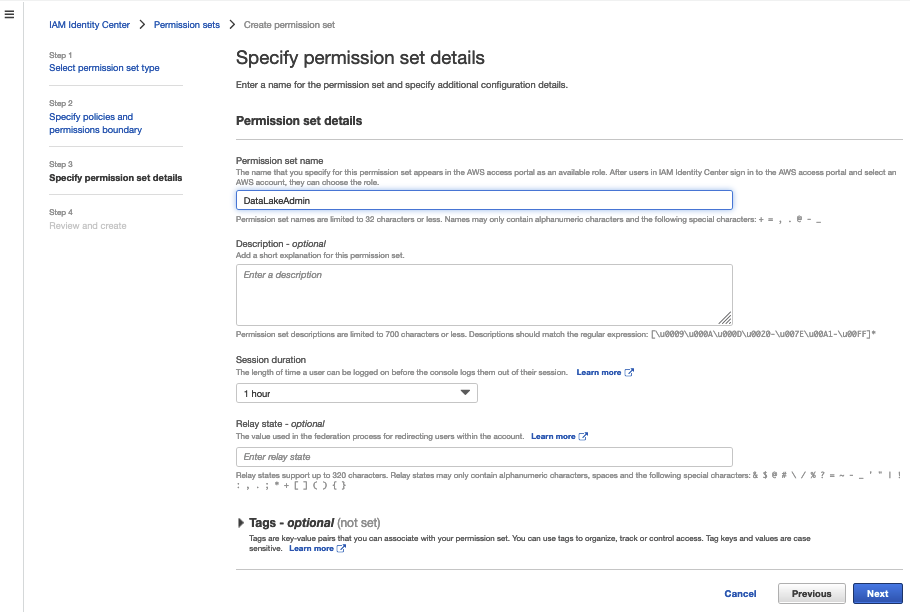Screen dimensions: 910x612
Task: Click external link icon beside Session duration Learn more
Action: (630, 372)
